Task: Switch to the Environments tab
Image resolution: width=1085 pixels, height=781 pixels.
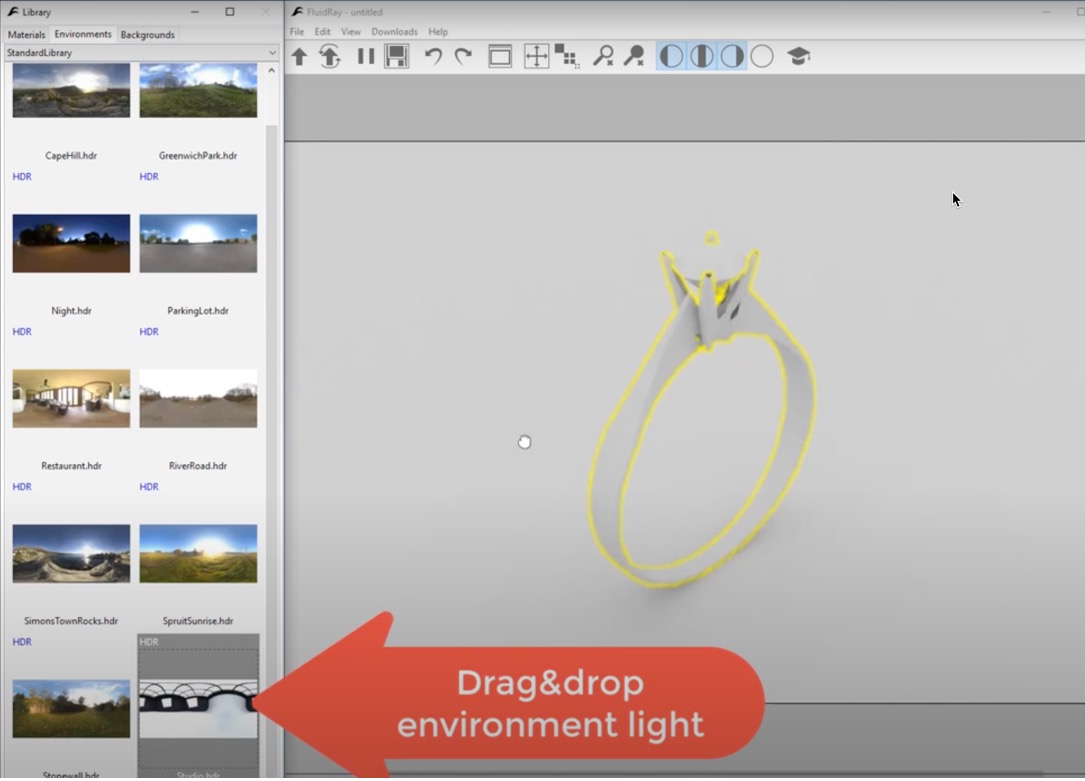Action: pyautogui.click(x=83, y=35)
